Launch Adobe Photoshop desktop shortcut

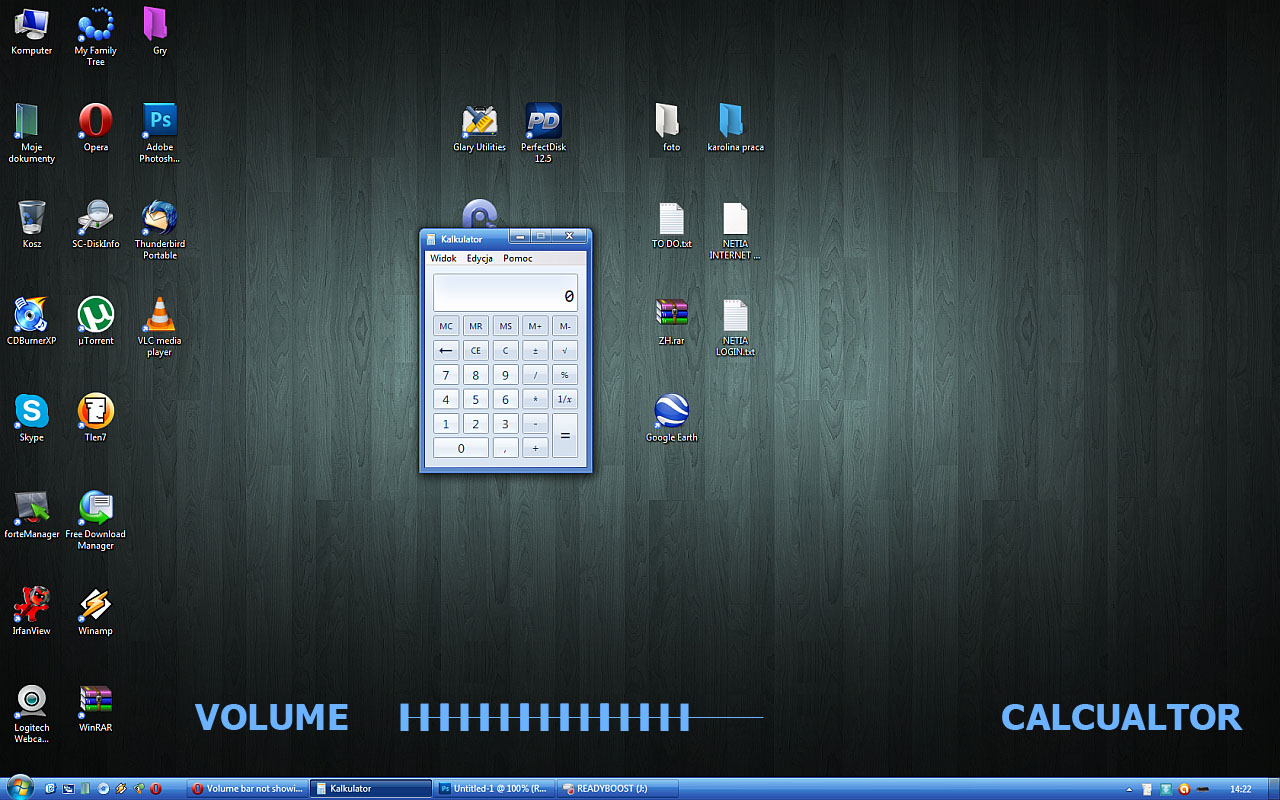point(159,133)
